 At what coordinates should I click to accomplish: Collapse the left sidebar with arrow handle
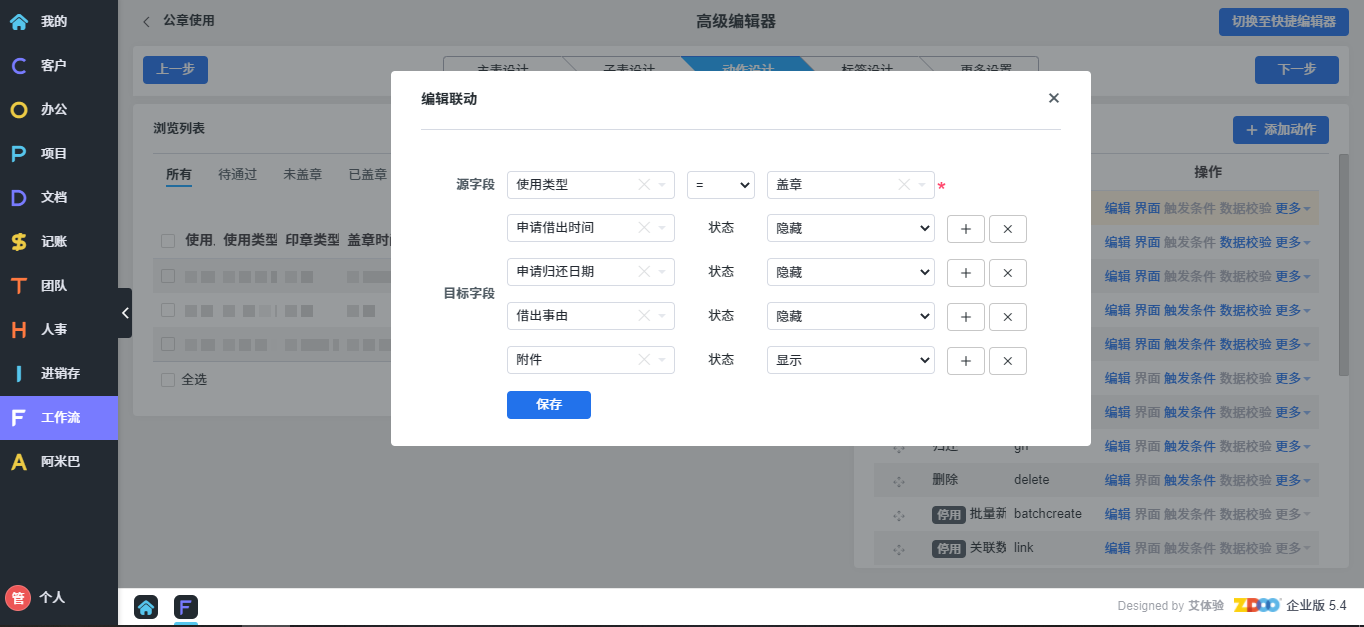coord(125,313)
